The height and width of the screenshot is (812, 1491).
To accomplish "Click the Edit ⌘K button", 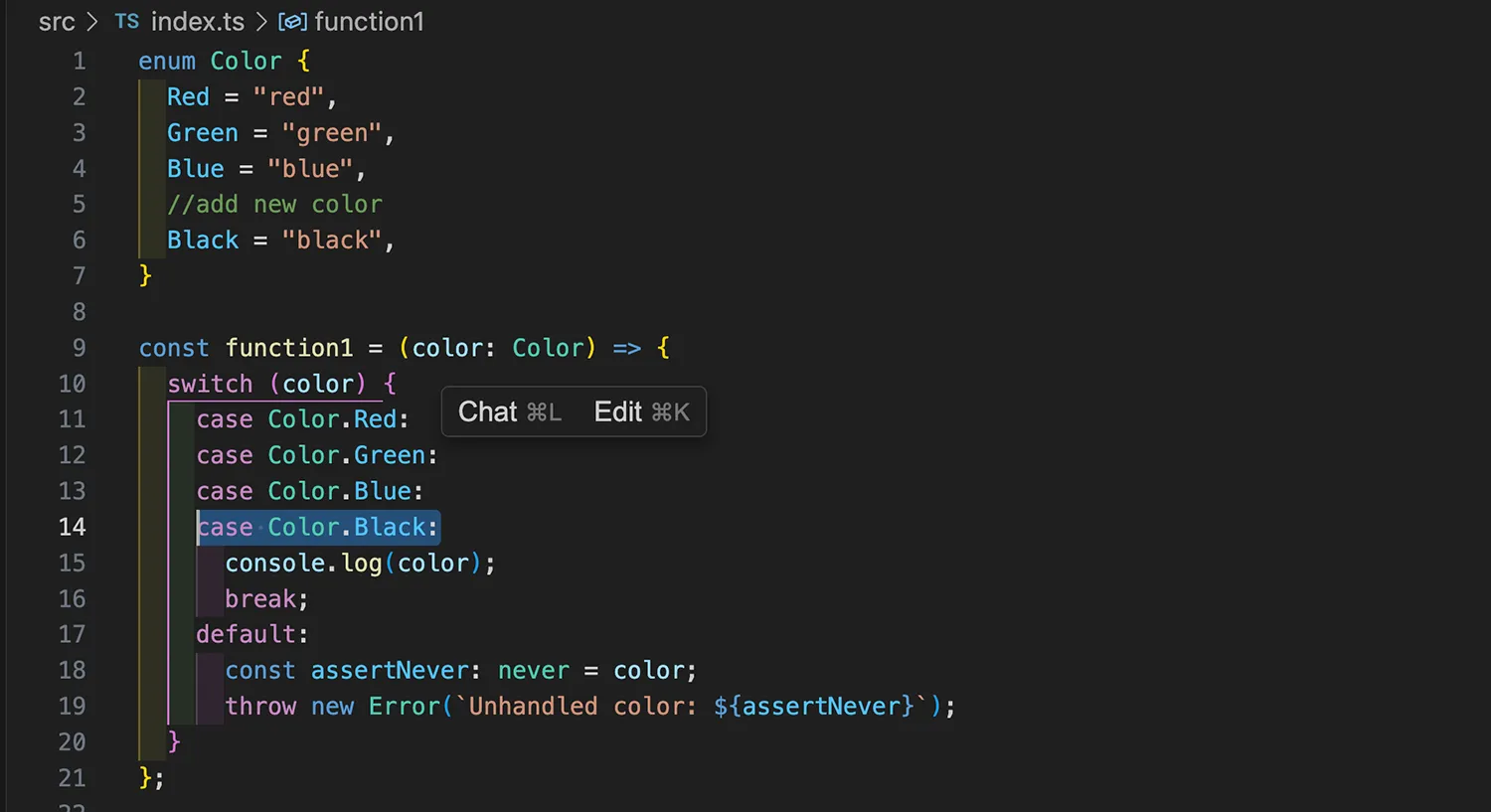I will click(641, 411).
